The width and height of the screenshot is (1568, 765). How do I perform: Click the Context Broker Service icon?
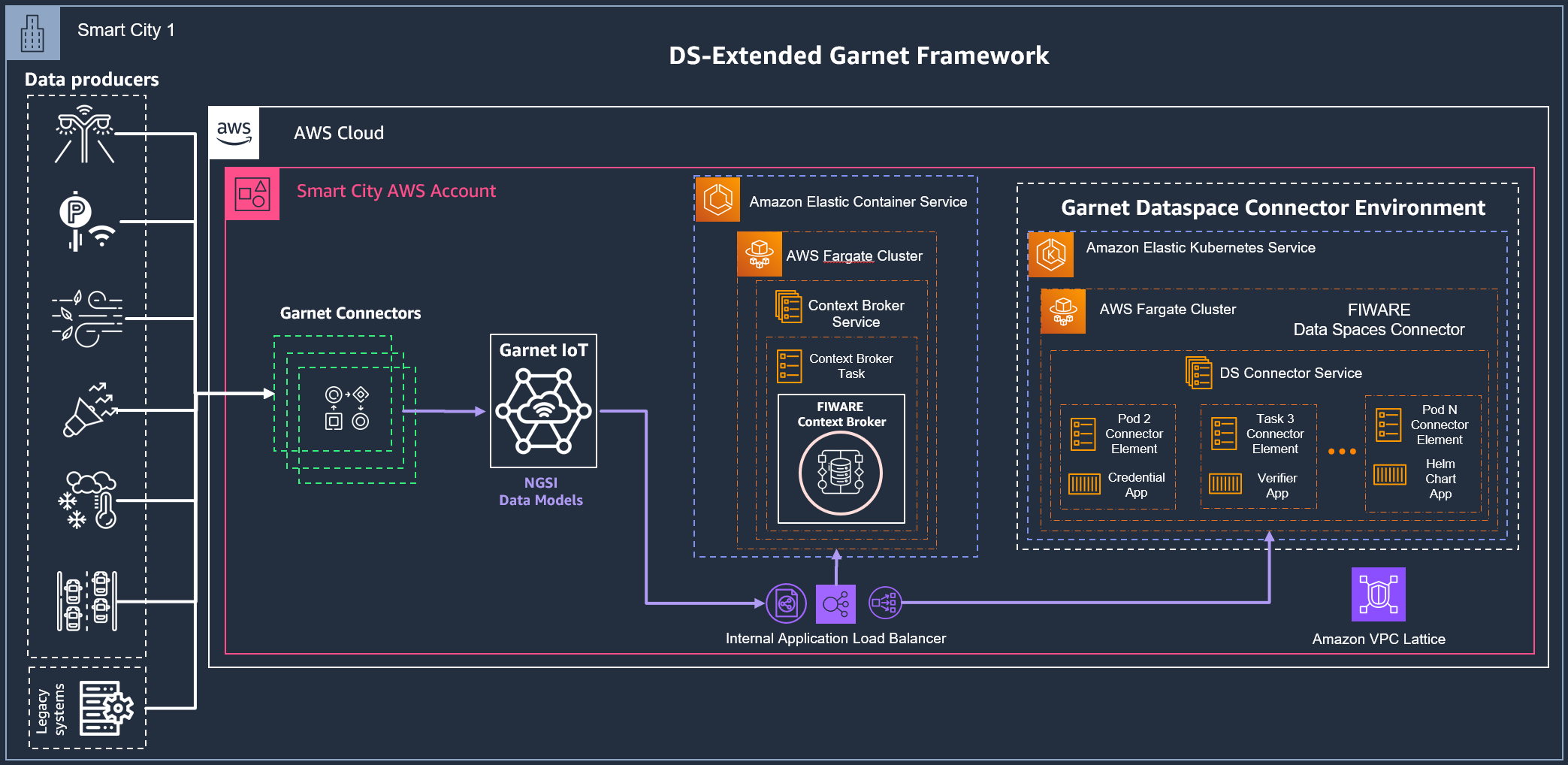coord(788,307)
